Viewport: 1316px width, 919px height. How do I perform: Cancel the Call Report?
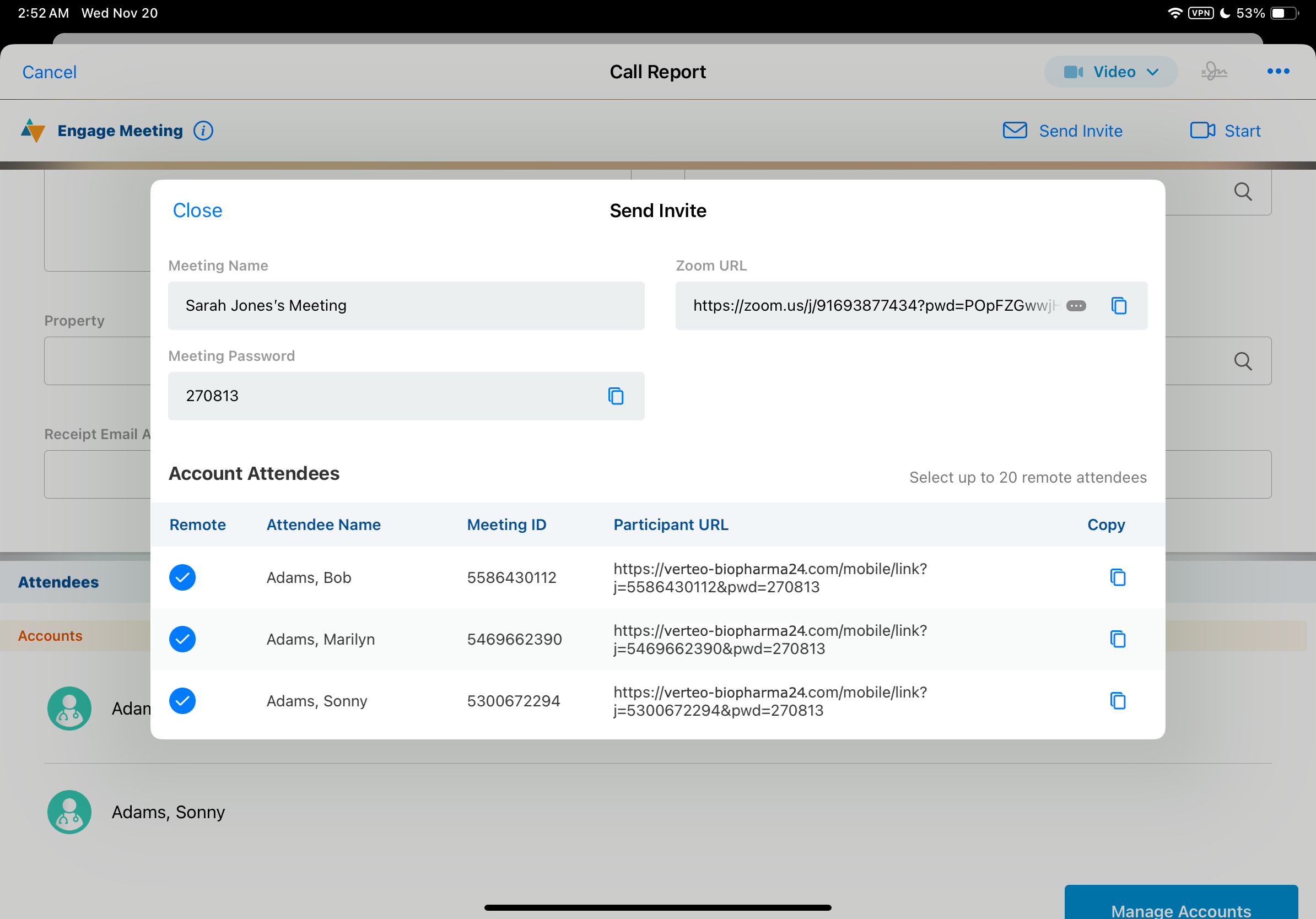coord(49,72)
